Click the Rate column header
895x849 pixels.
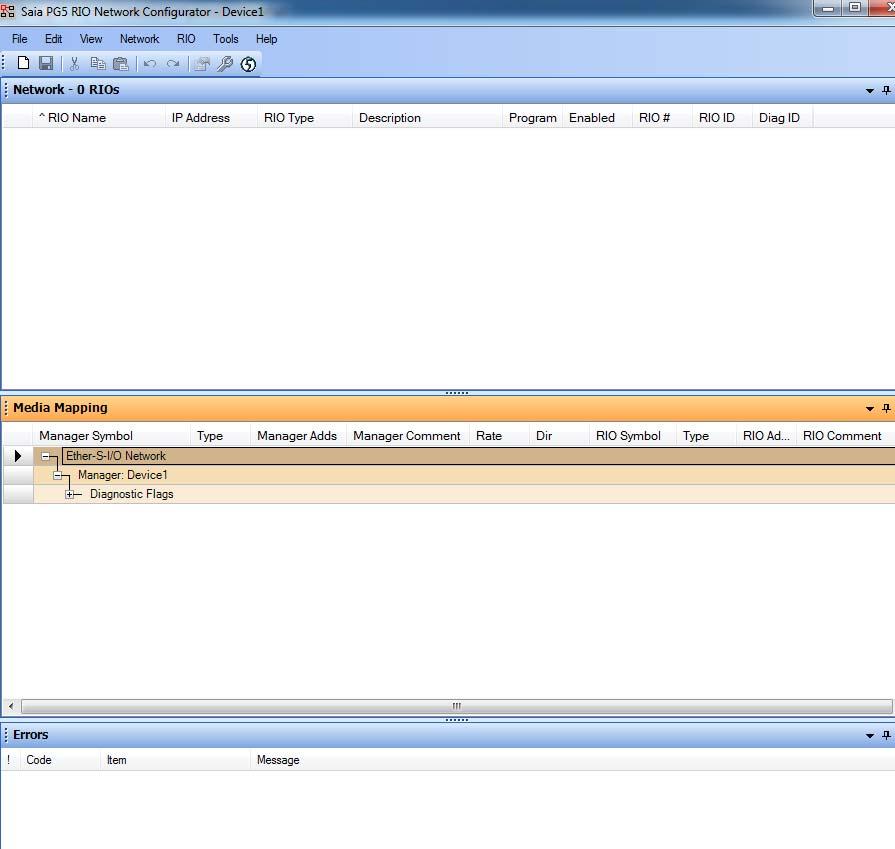coord(499,436)
